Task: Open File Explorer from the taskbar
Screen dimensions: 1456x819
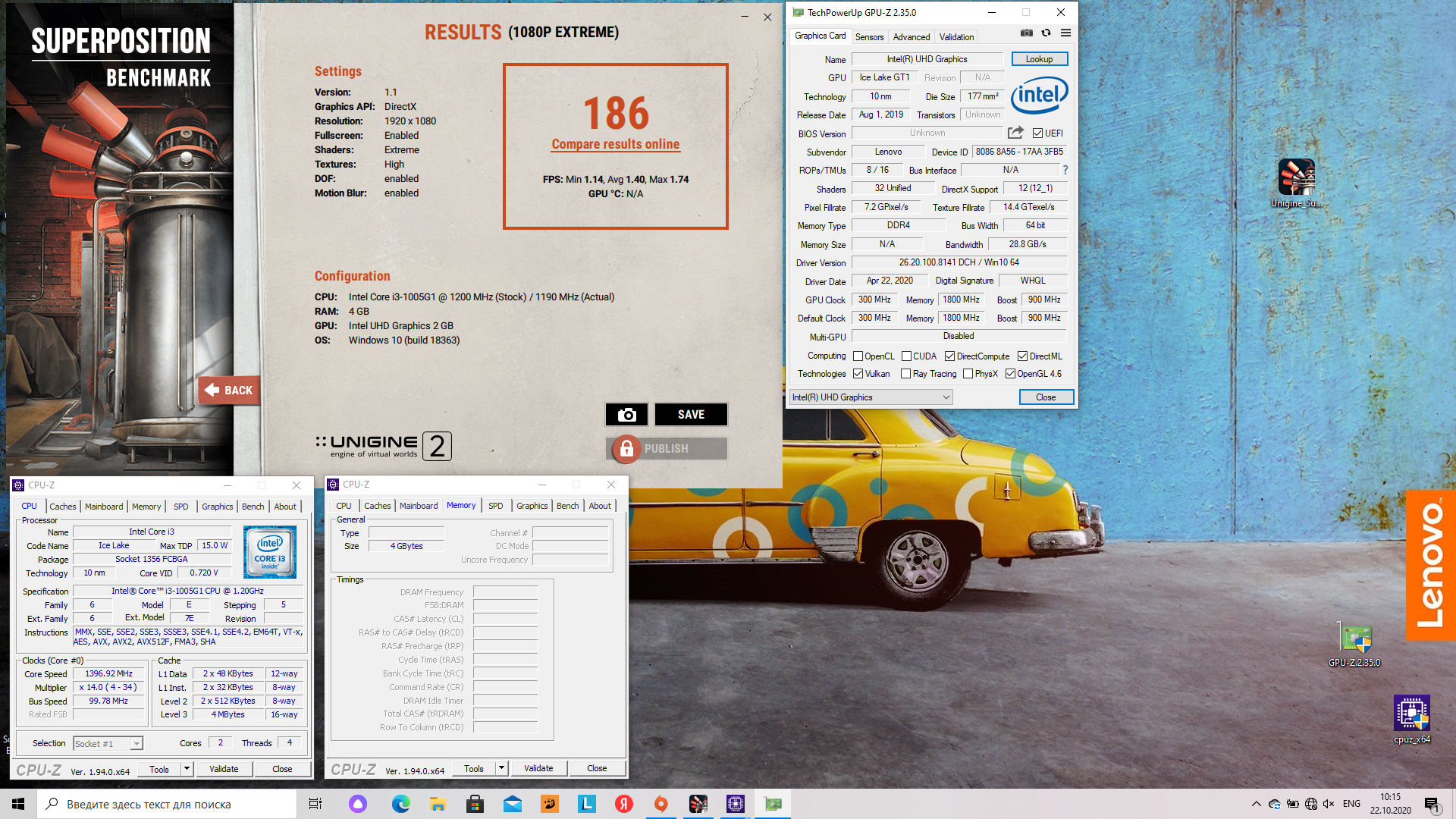Action: (x=438, y=804)
